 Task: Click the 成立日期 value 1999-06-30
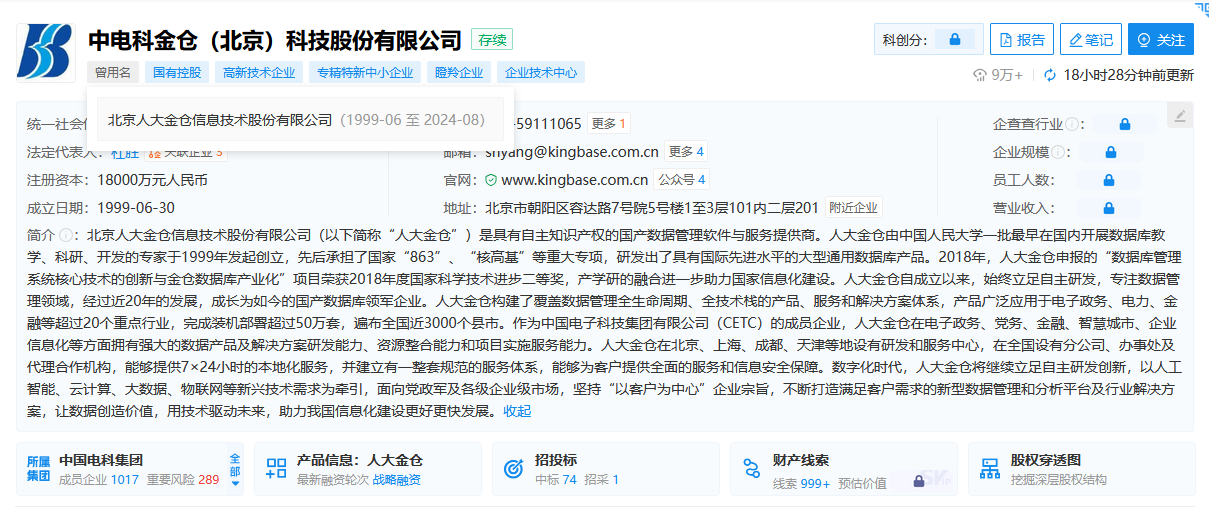tap(136, 208)
